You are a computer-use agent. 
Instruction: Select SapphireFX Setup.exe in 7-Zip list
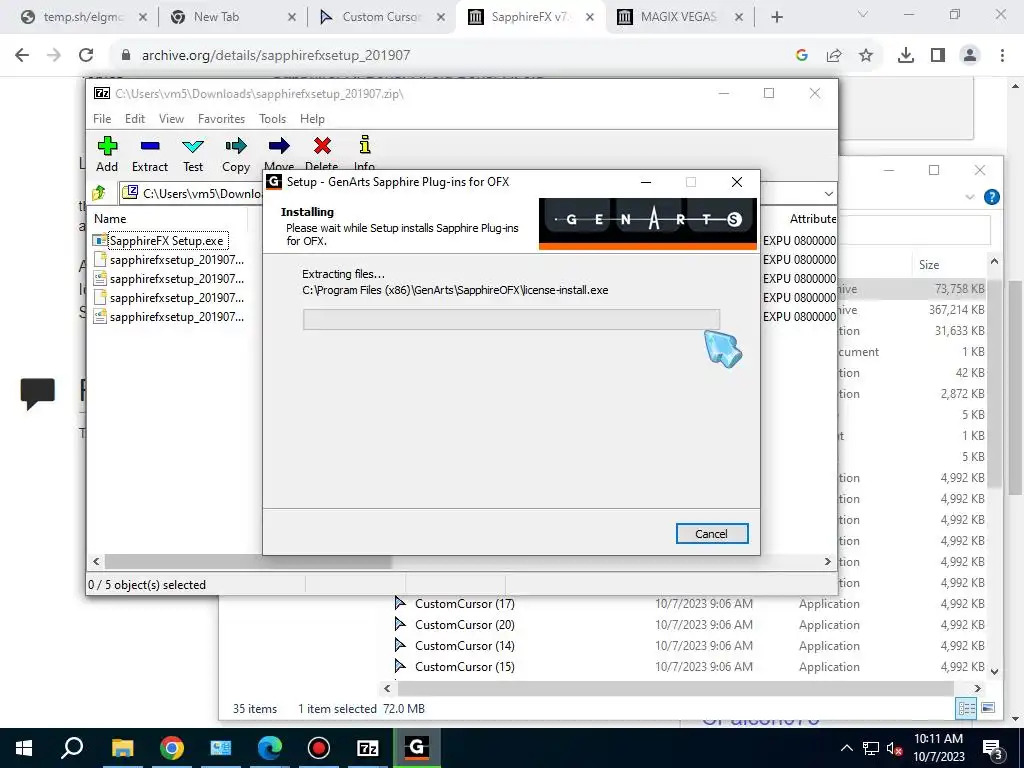pyautogui.click(x=167, y=240)
